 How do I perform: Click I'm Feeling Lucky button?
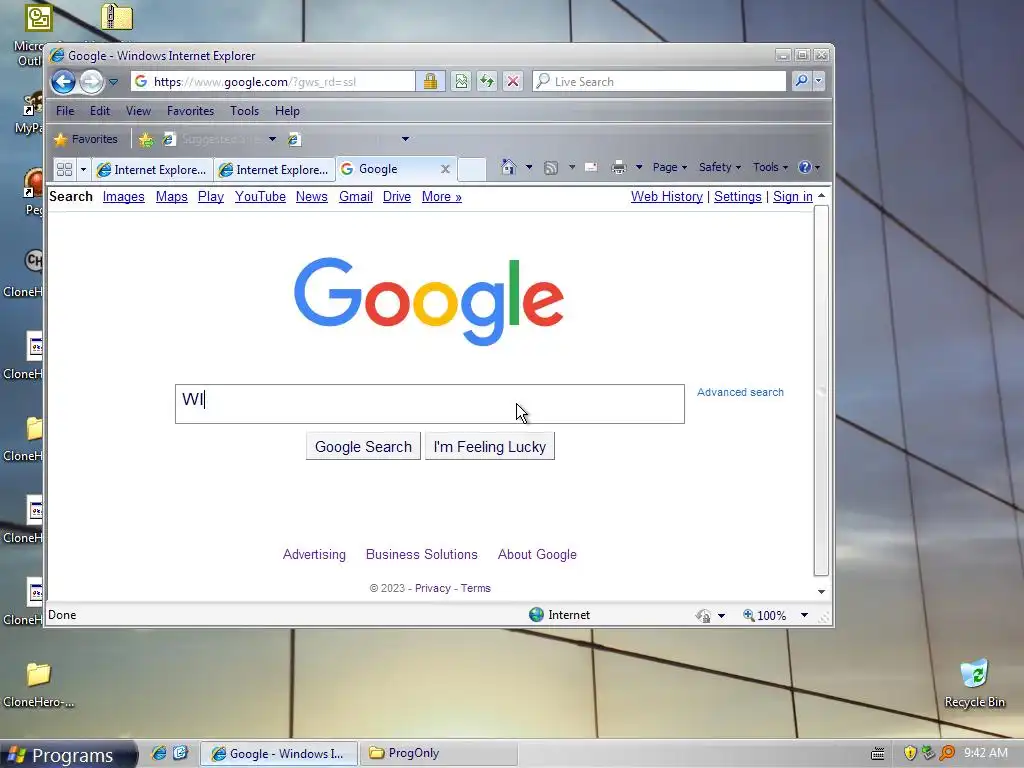coord(490,446)
